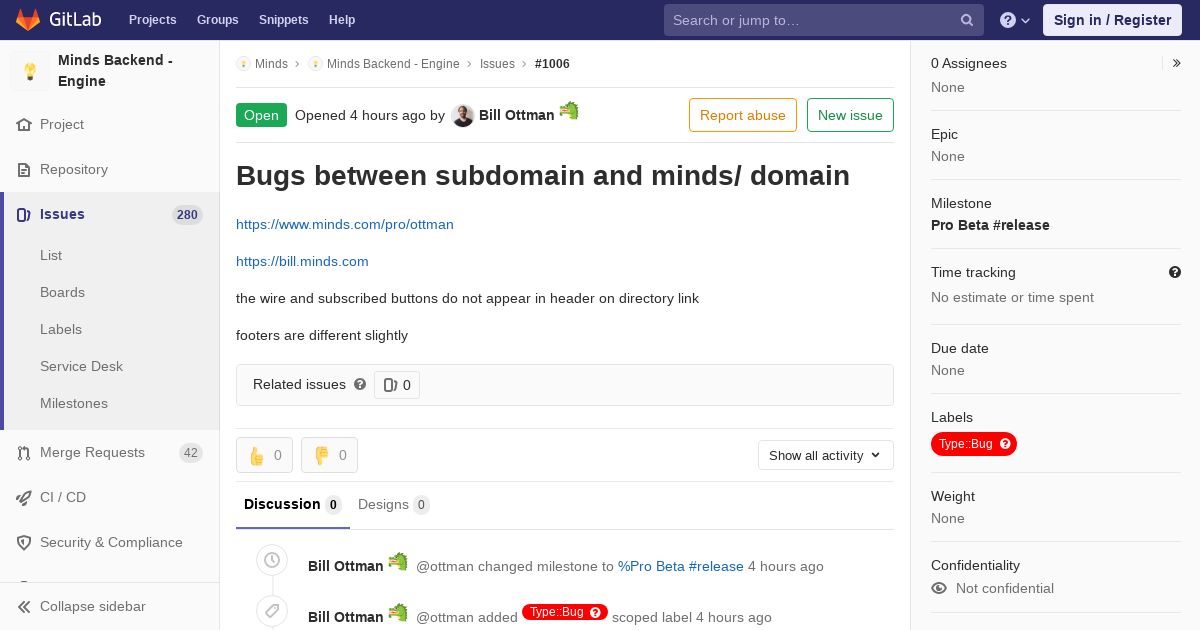Click the #1006 breadcrumb link

click(552, 64)
